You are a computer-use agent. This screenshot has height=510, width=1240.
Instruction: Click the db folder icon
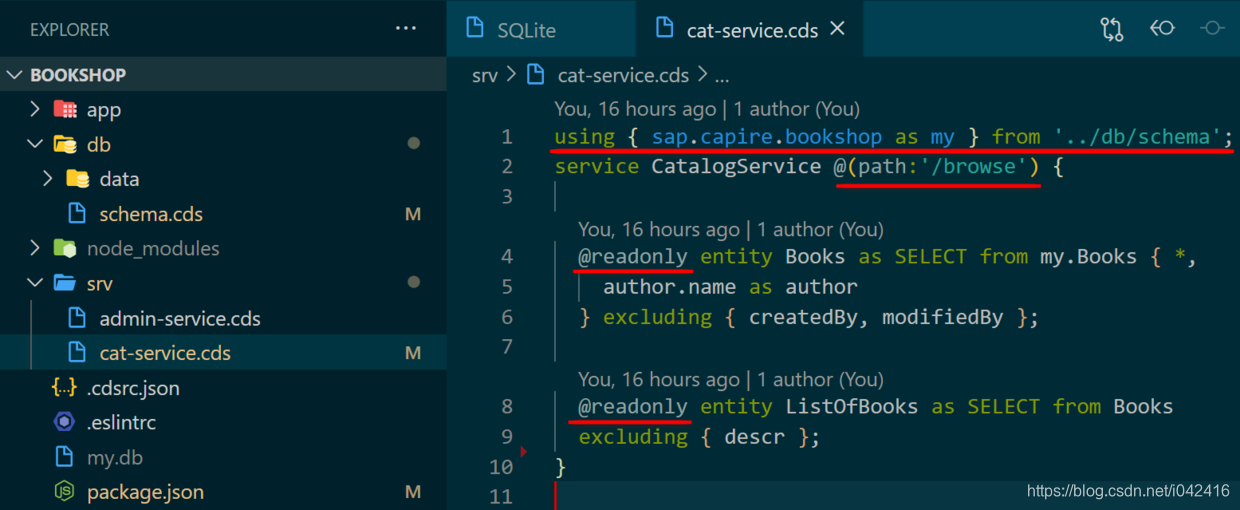[65, 144]
